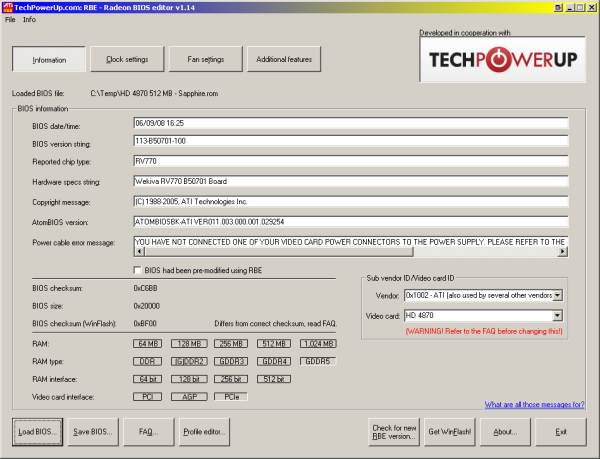
Task: Check for new RBE version
Action: coord(394,432)
